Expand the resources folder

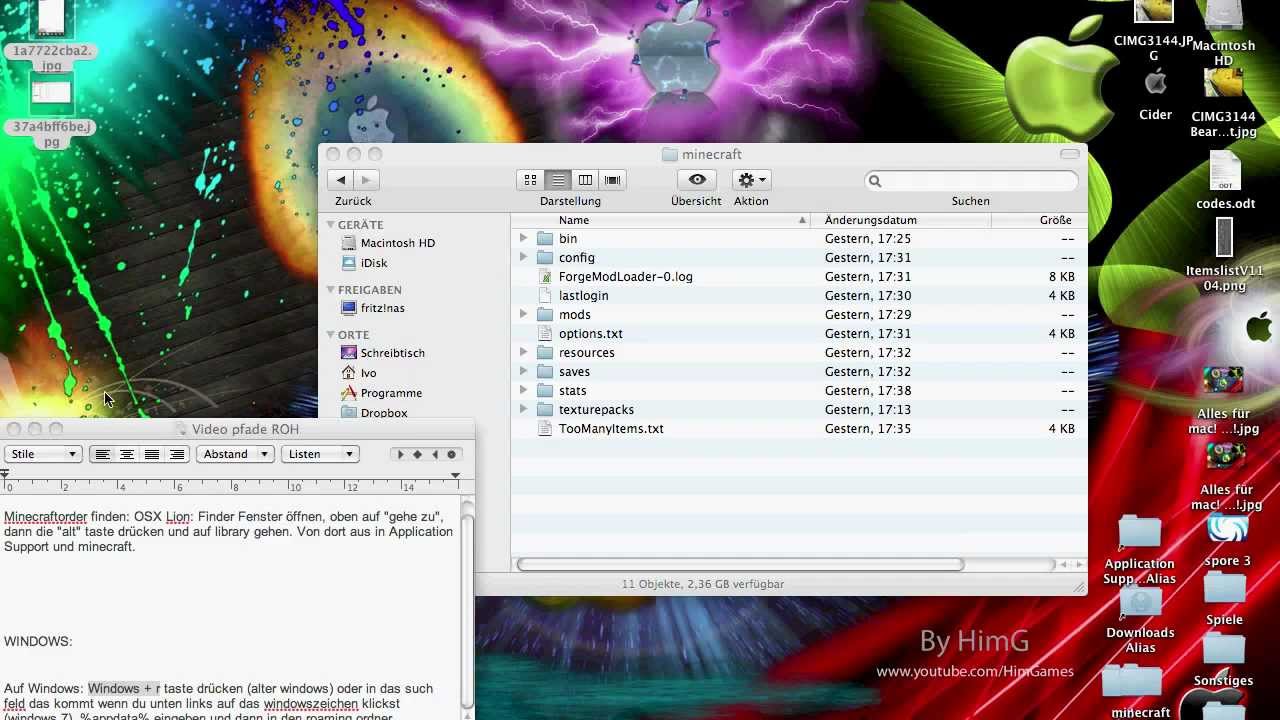(523, 352)
